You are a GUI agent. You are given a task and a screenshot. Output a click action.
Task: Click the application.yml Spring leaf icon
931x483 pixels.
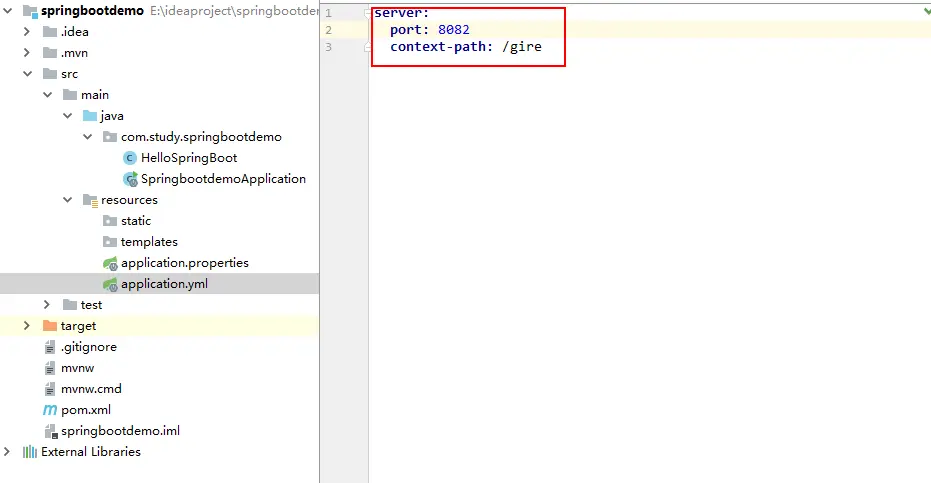point(110,284)
